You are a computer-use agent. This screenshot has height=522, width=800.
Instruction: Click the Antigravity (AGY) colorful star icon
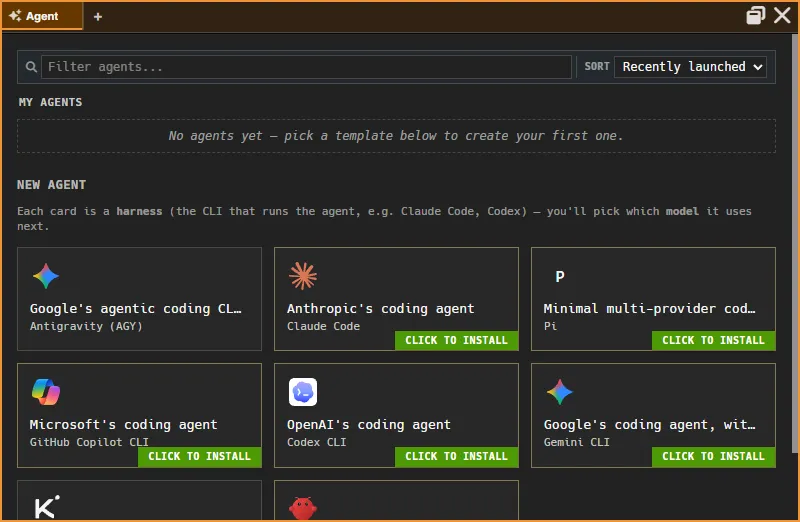[46, 276]
